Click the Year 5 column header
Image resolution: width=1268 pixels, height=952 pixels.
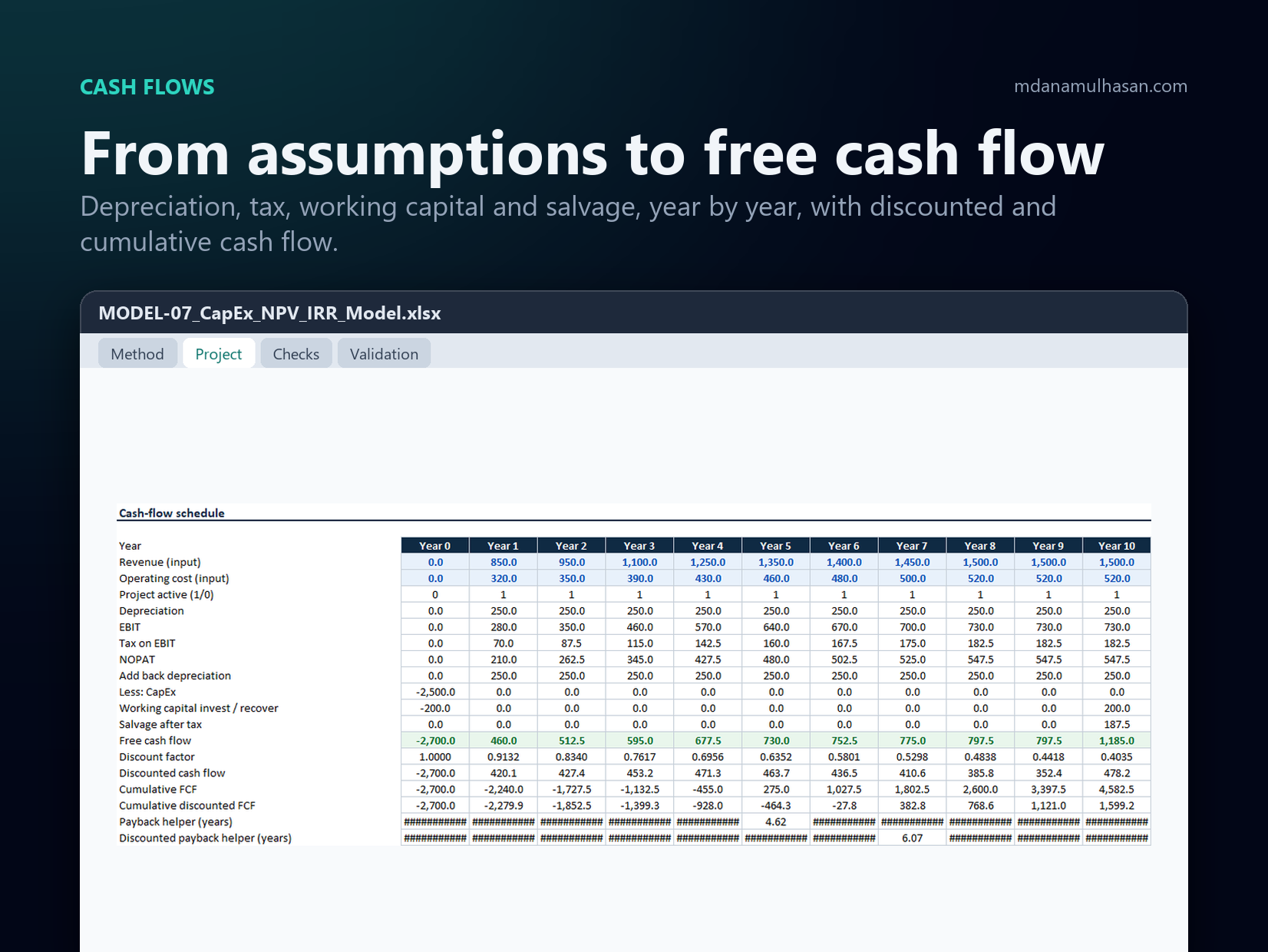(776, 546)
